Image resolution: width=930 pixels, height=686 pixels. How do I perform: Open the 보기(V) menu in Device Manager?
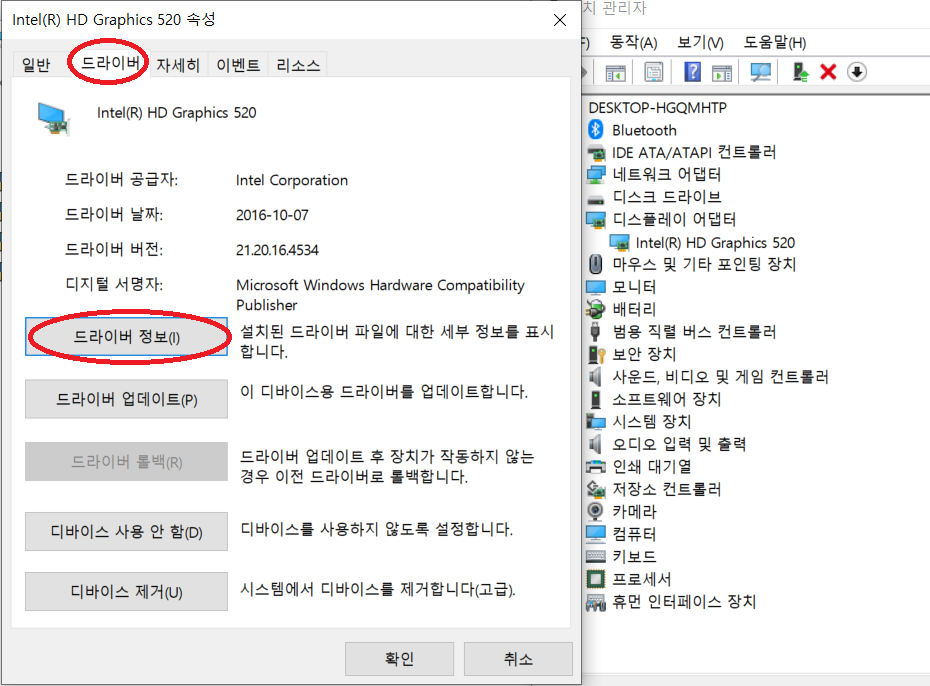[700, 42]
